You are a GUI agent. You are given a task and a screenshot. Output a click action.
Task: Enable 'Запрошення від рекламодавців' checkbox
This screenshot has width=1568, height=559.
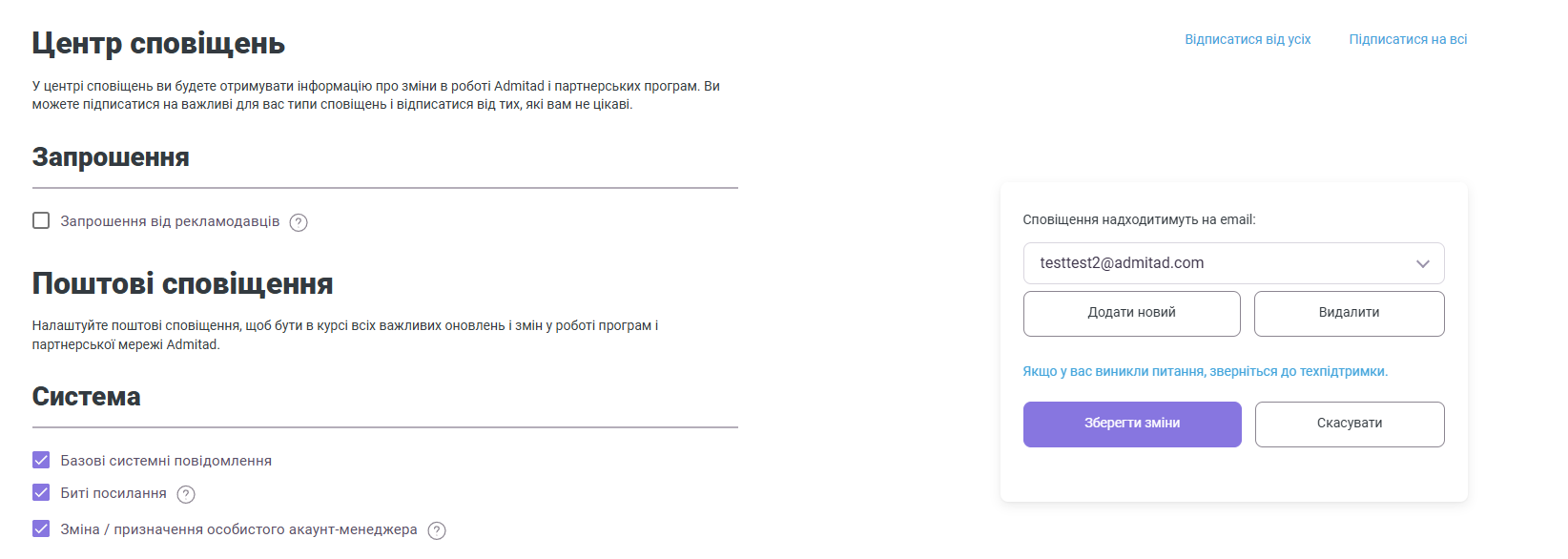click(41, 221)
